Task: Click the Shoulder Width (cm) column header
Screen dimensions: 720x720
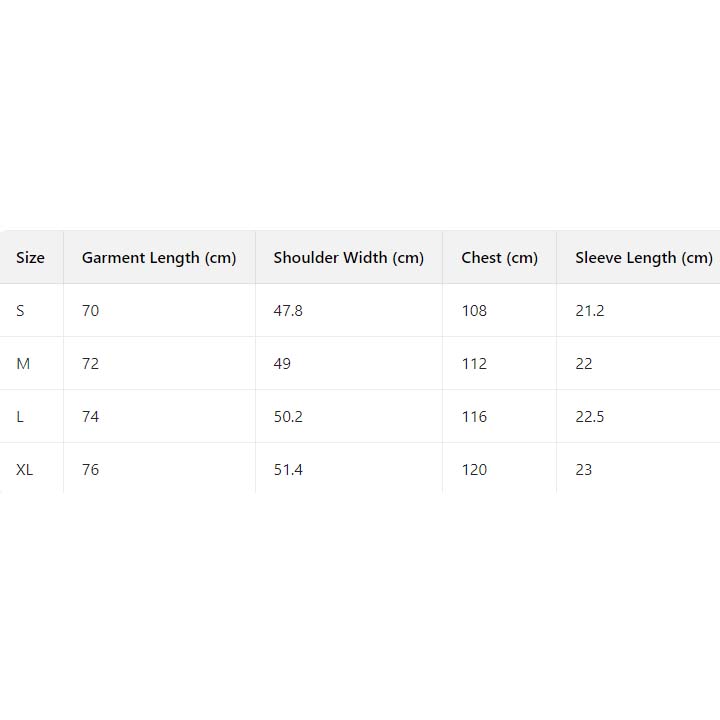Action: (348, 258)
